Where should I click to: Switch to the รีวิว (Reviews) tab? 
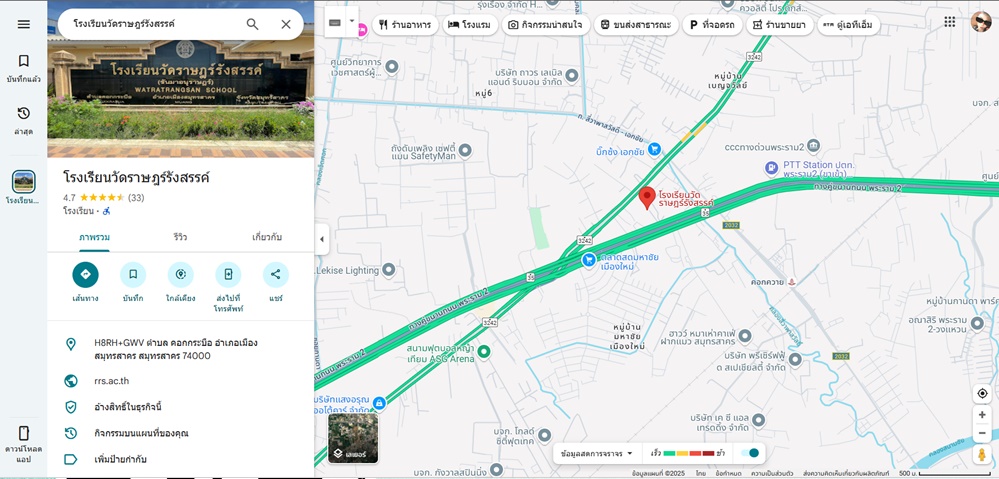pyautogui.click(x=180, y=238)
